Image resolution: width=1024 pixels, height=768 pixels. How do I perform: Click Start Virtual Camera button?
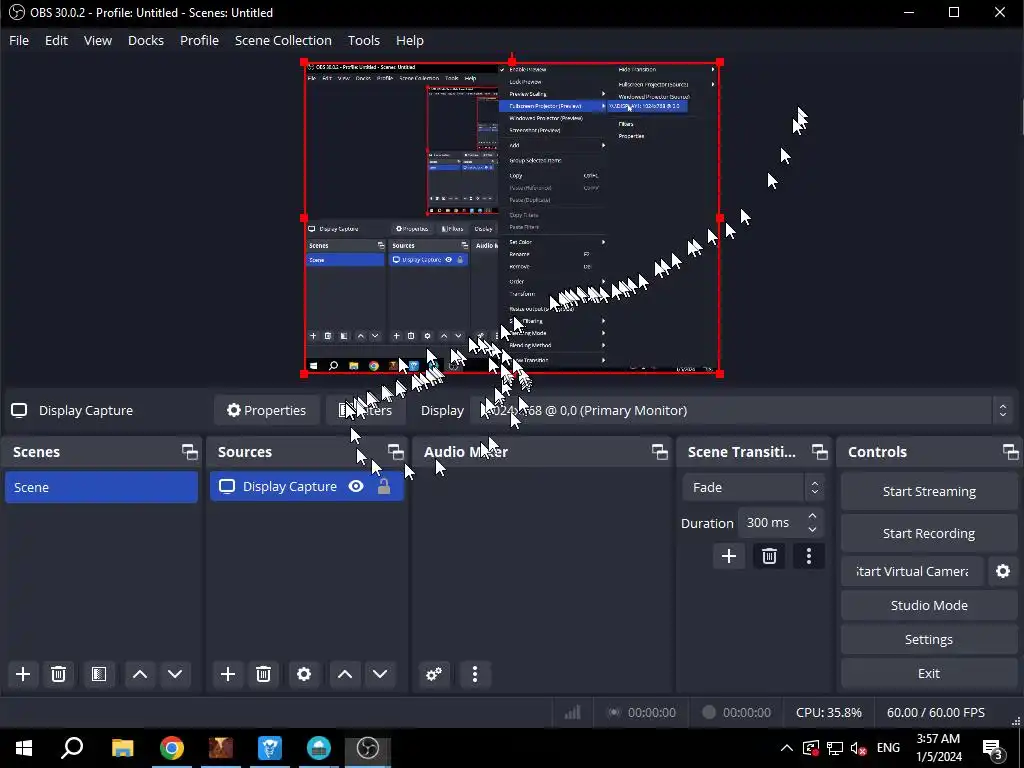912,571
